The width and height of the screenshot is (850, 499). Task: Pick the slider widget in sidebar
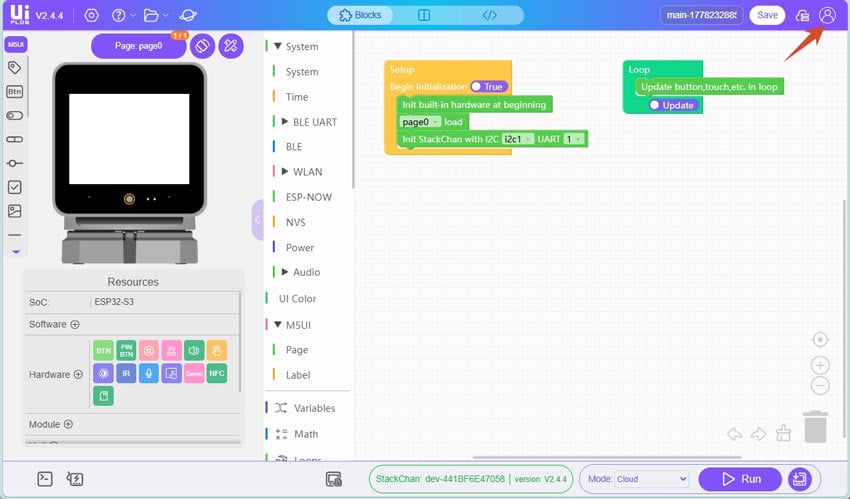15,163
